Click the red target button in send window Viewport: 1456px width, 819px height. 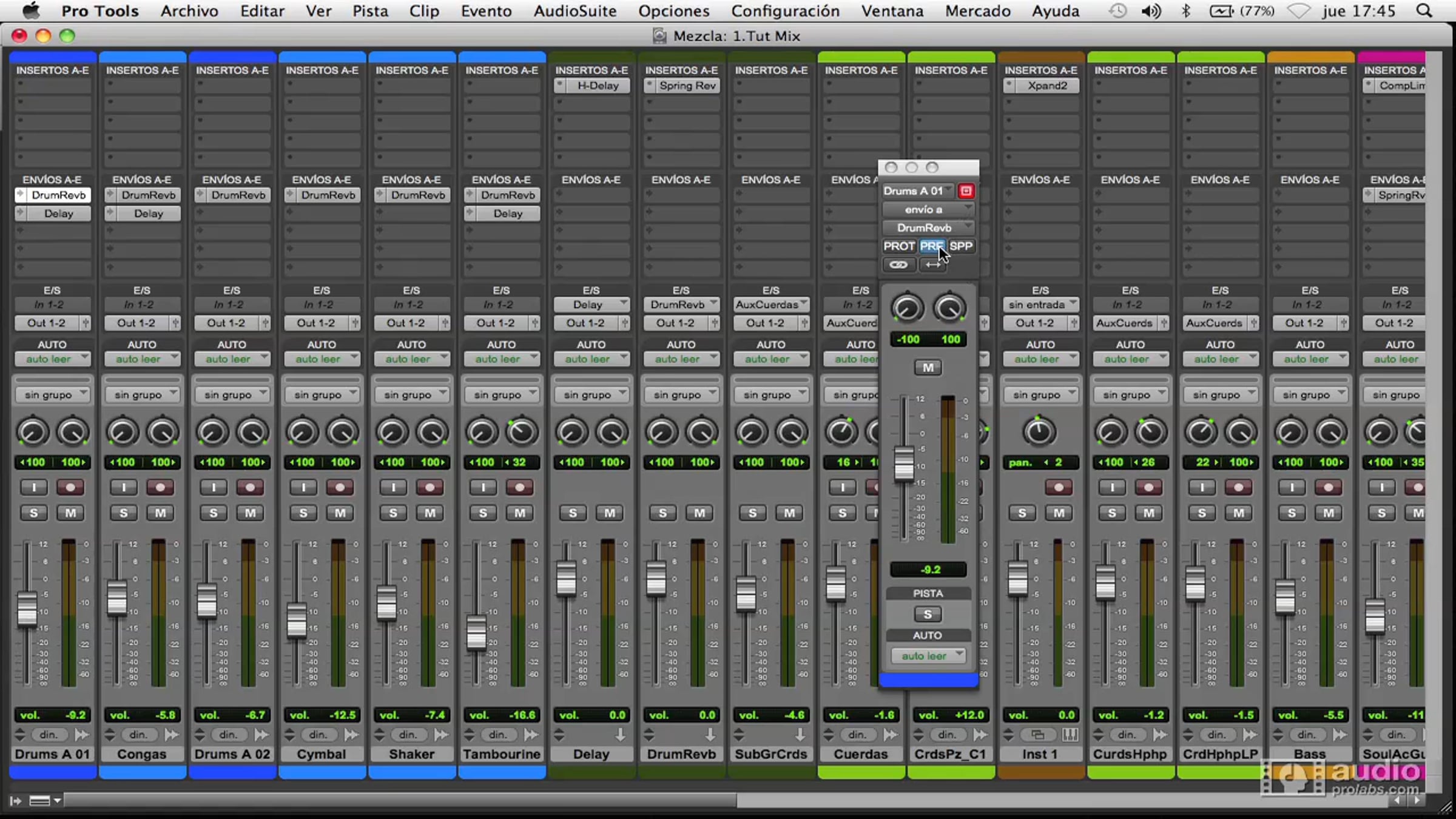click(x=966, y=191)
